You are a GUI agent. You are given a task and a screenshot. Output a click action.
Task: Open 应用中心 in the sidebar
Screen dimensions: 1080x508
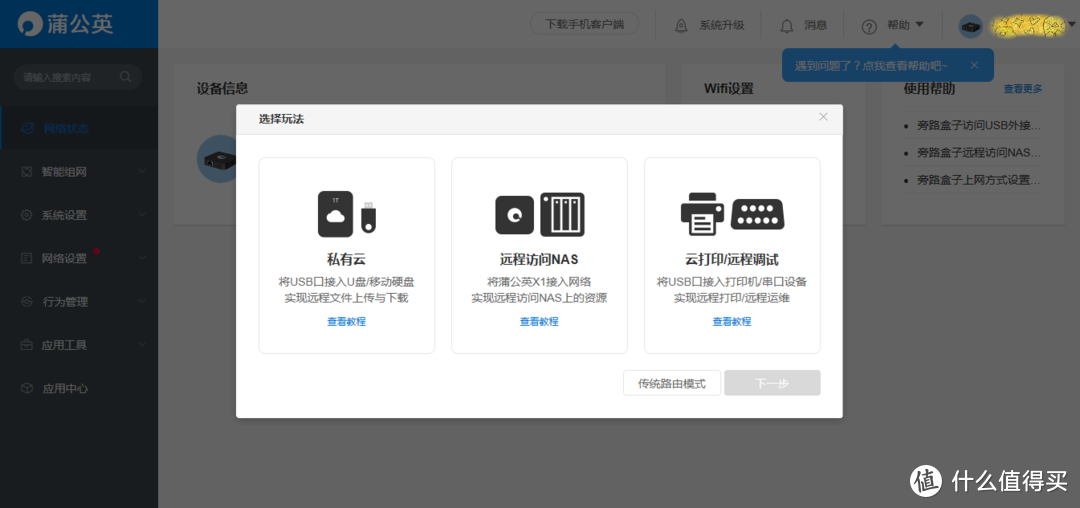coord(65,388)
